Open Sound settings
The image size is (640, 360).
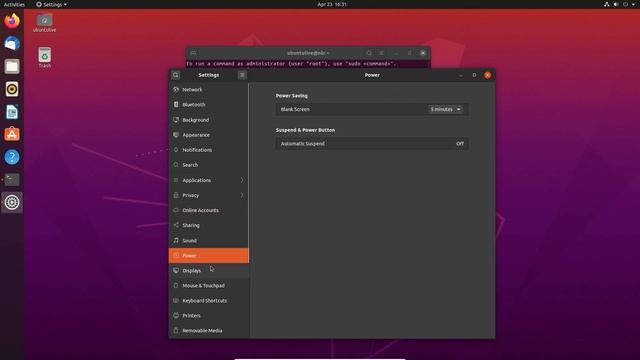[209, 240]
